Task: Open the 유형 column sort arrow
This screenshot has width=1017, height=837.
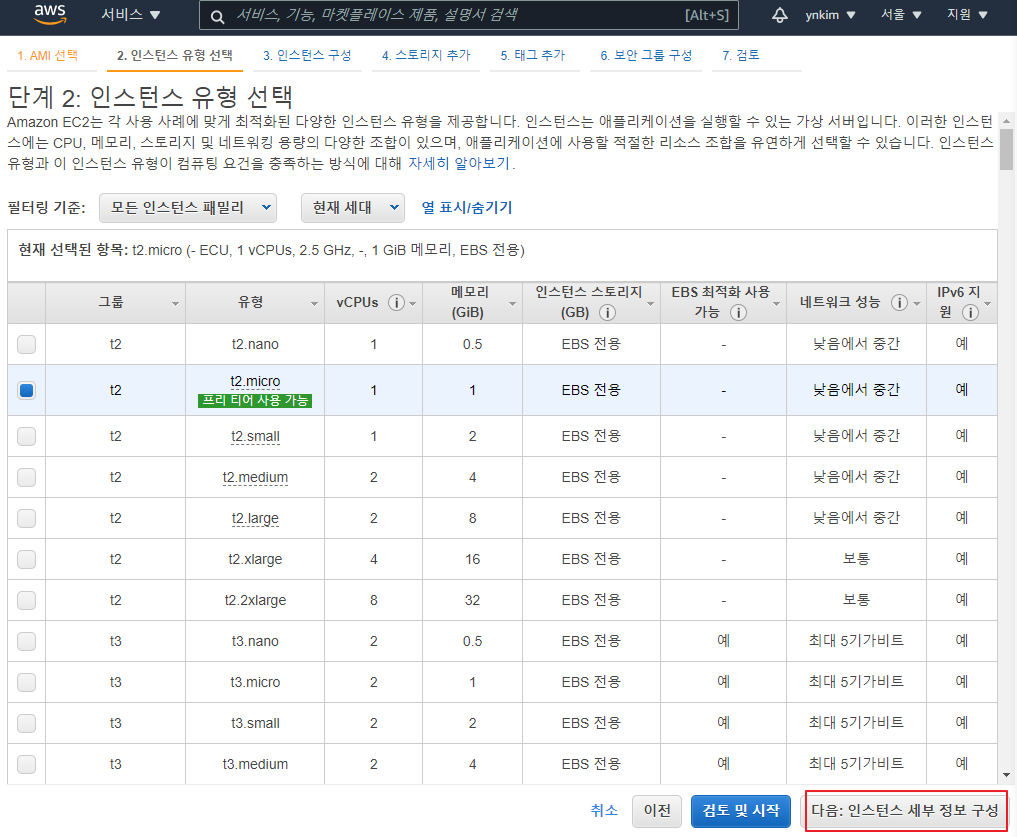Action: click(315, 304)
